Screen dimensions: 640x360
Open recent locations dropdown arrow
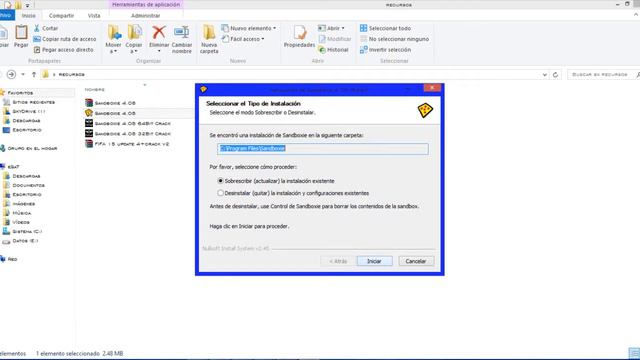pyautogui.click(x=23, y=74)
